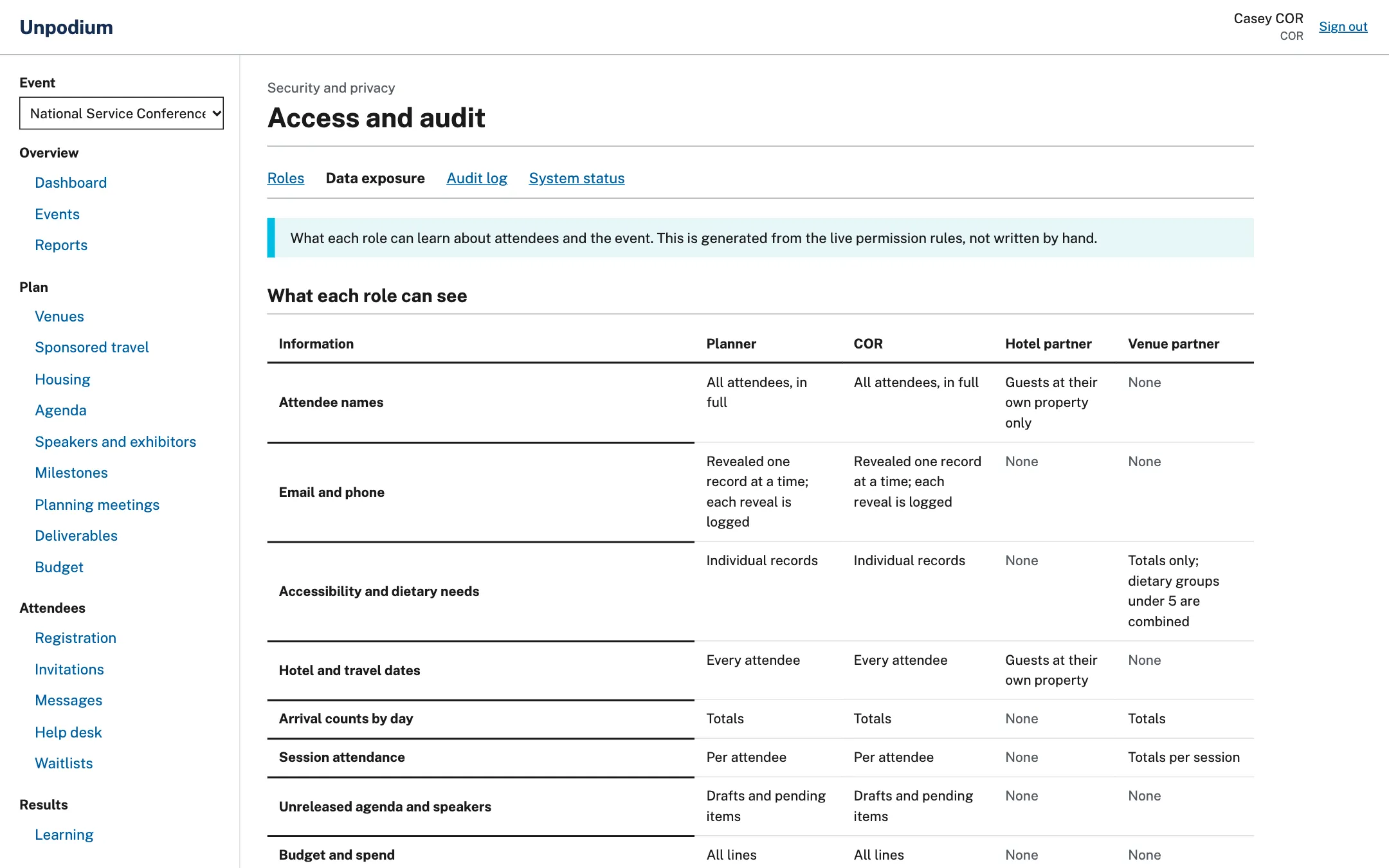
Task: Navigate to Housing
Action: click(x=62, y=379)
